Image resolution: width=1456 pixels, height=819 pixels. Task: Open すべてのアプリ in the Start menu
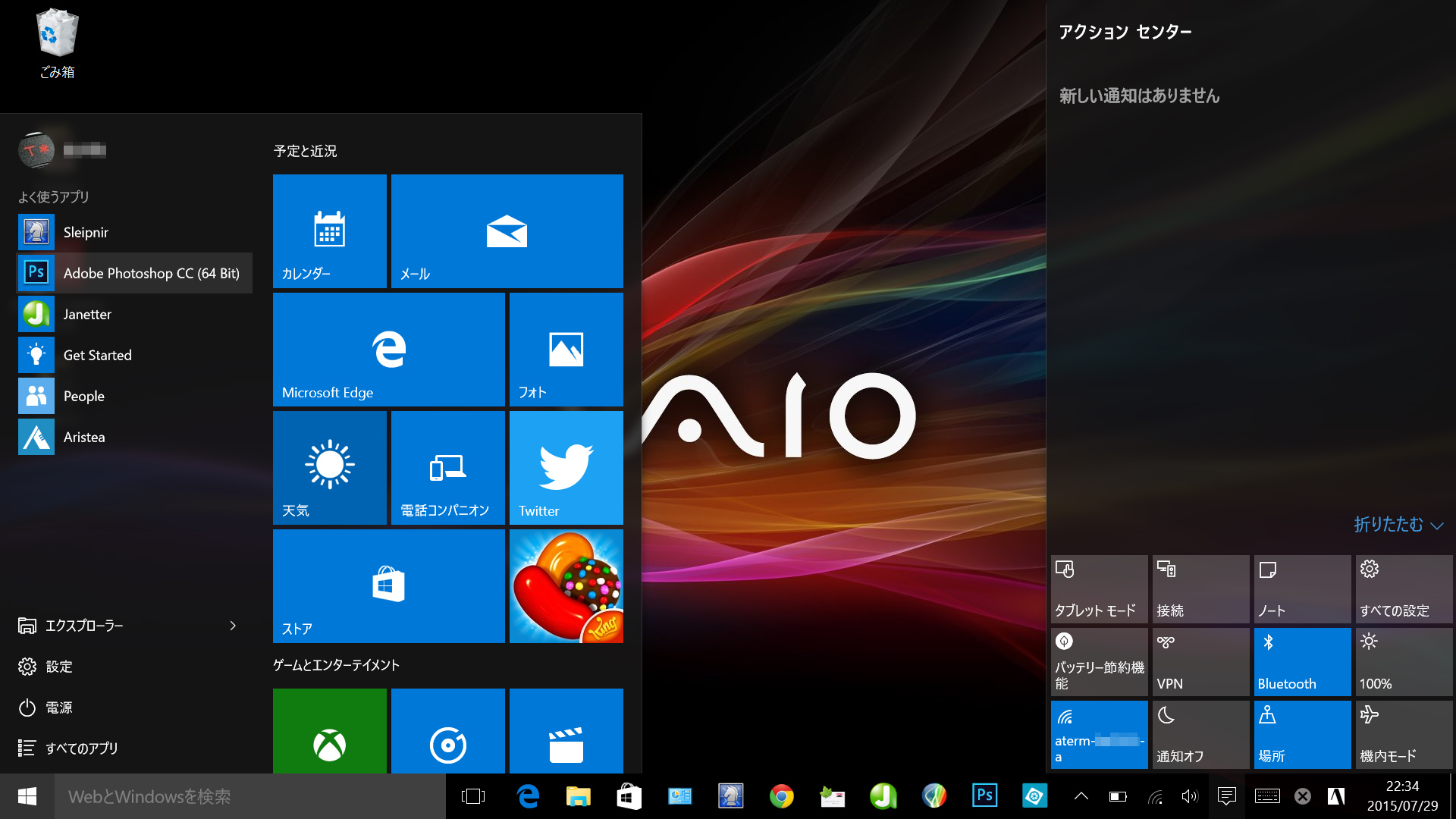pyautogui.click(x=81, y=748)
